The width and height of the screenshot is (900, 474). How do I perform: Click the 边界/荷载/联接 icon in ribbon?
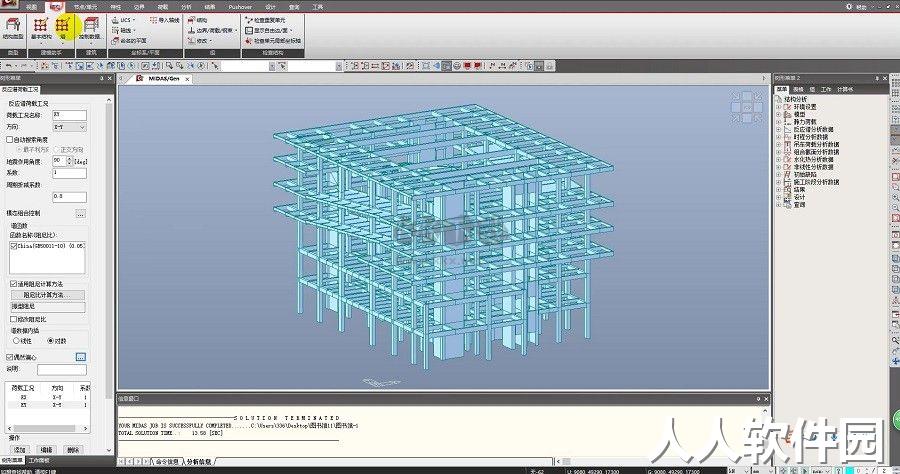192,30
